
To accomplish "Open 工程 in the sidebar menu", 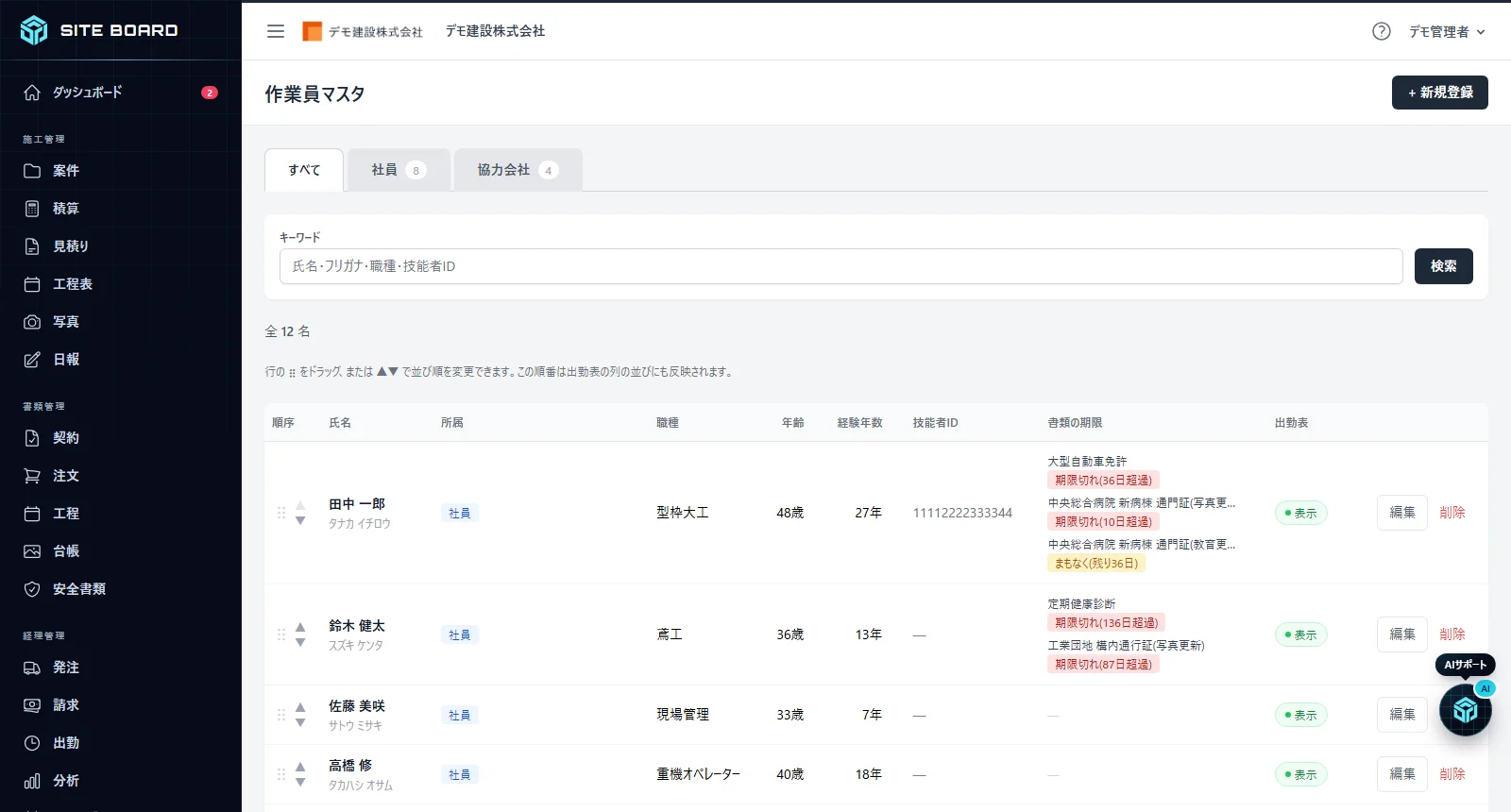I will [x=66, y=514].
